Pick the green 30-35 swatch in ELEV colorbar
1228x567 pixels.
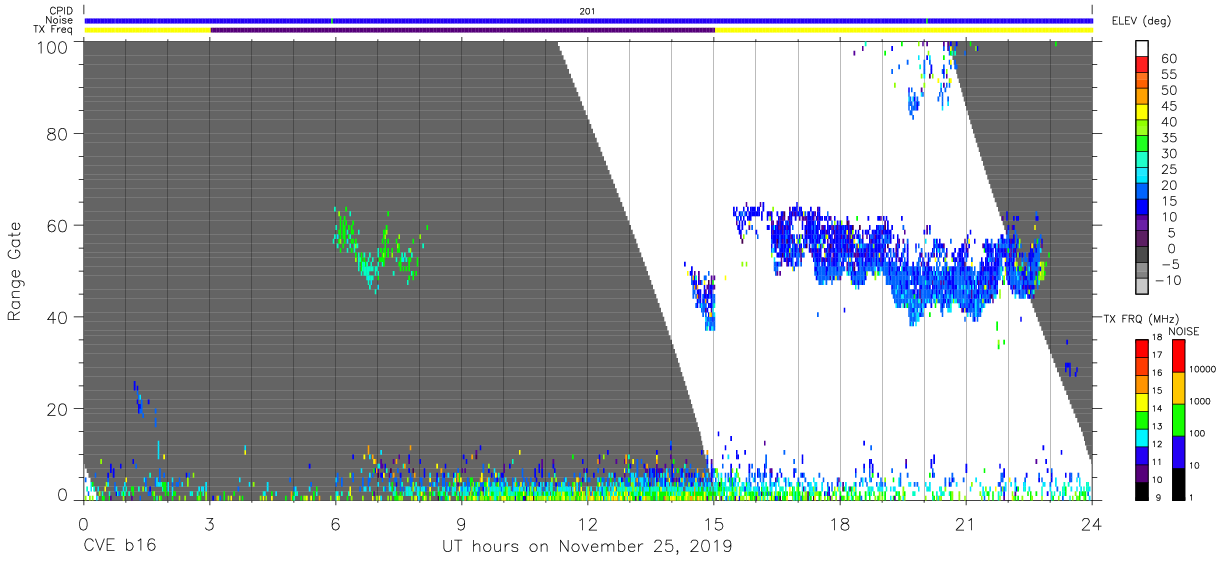coord(1143,145)
